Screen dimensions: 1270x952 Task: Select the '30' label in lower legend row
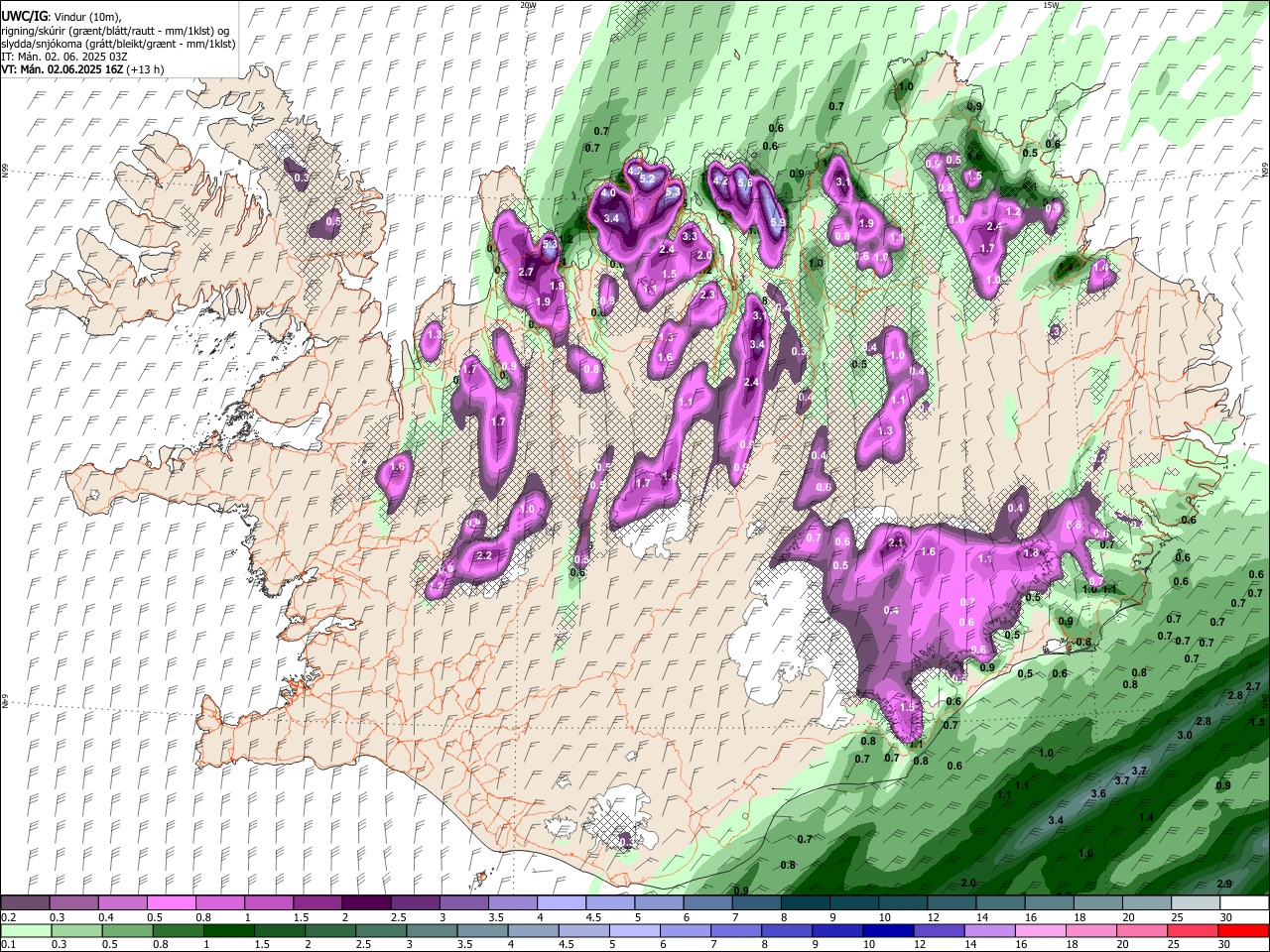coord(1226,945)
